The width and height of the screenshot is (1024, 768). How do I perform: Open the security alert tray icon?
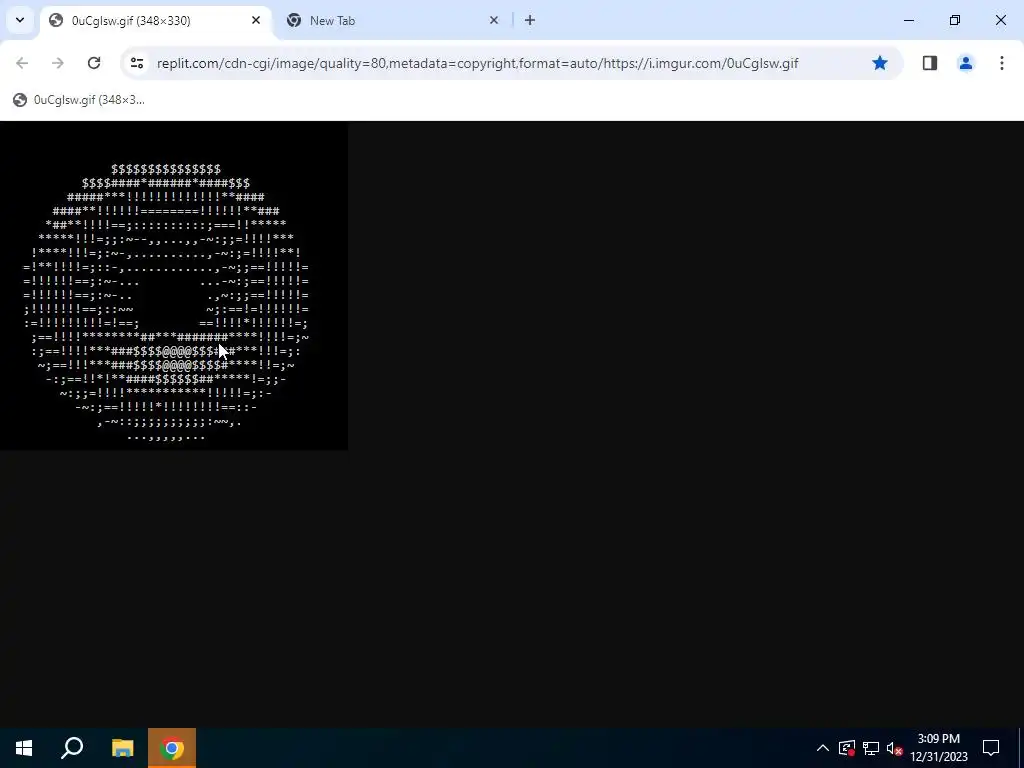click(x=847, y=748)
